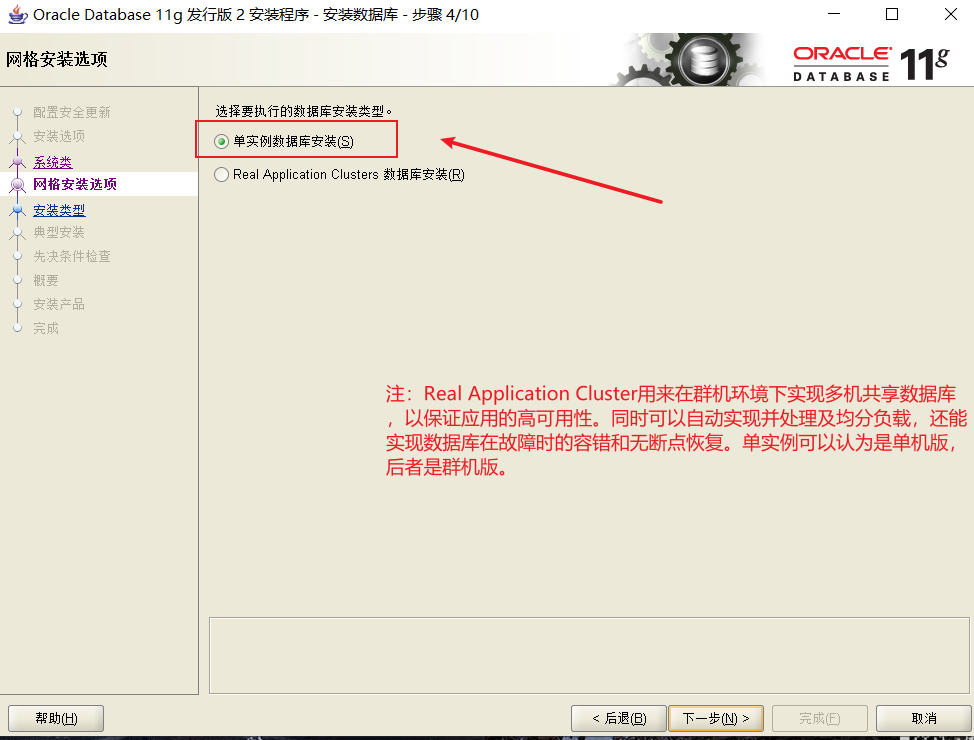Maximize the installer window
This screenshot has width=974, height=740.
tap(892, 14)
